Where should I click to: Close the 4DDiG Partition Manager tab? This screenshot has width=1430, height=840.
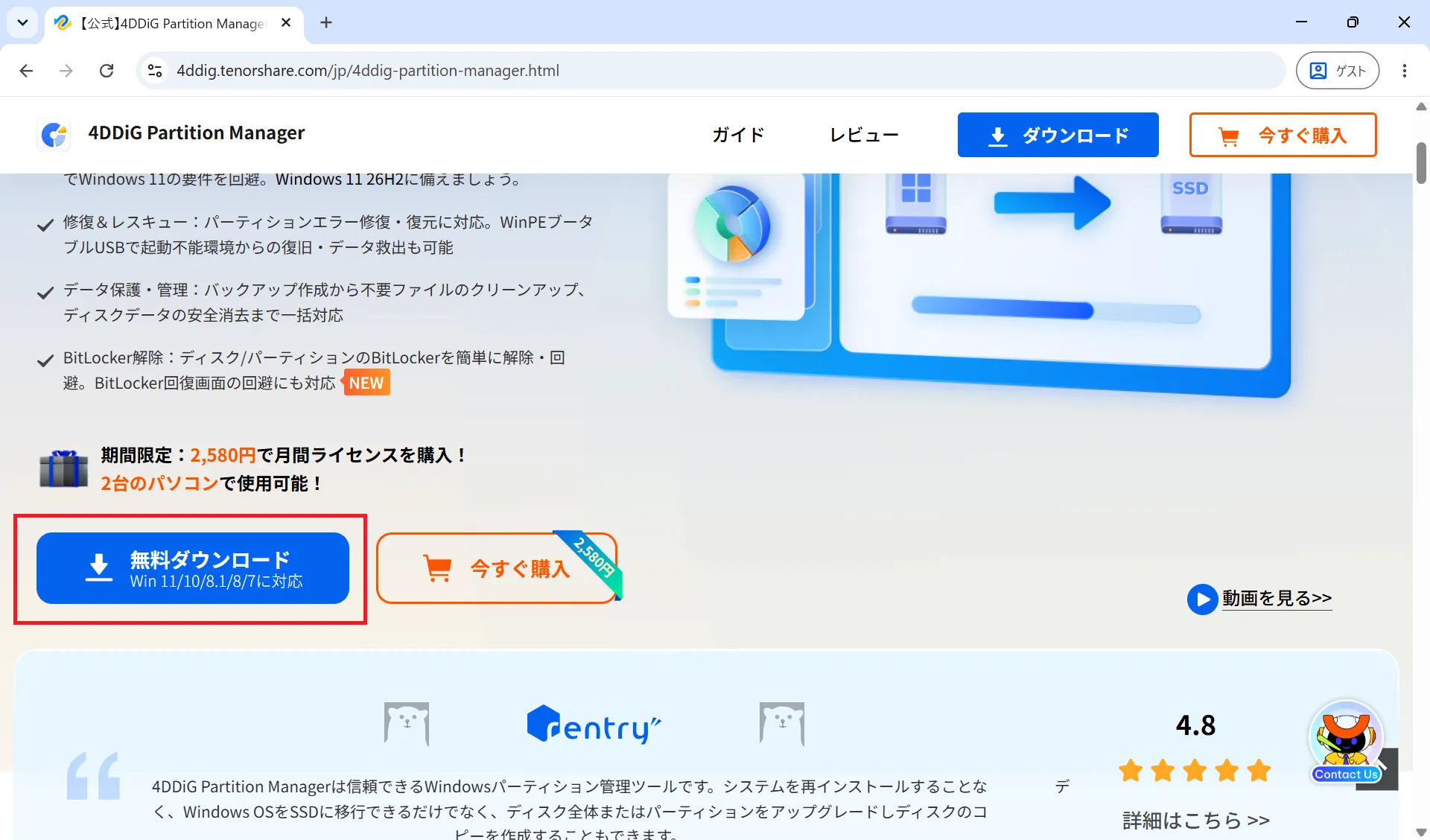click(x=286, y=23)
